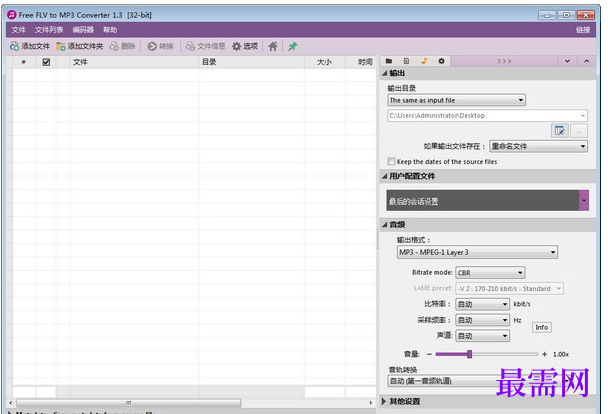
Task: Click the volume minus button
Action: pyautogui.click(x=429, y=354)
